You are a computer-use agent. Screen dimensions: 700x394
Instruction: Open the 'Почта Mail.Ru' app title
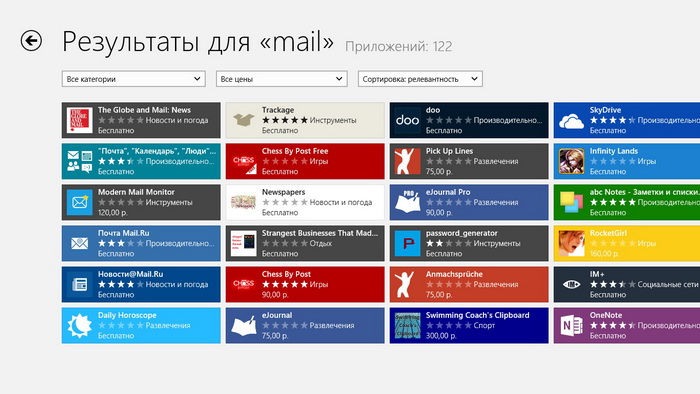[x=124, y=233]
